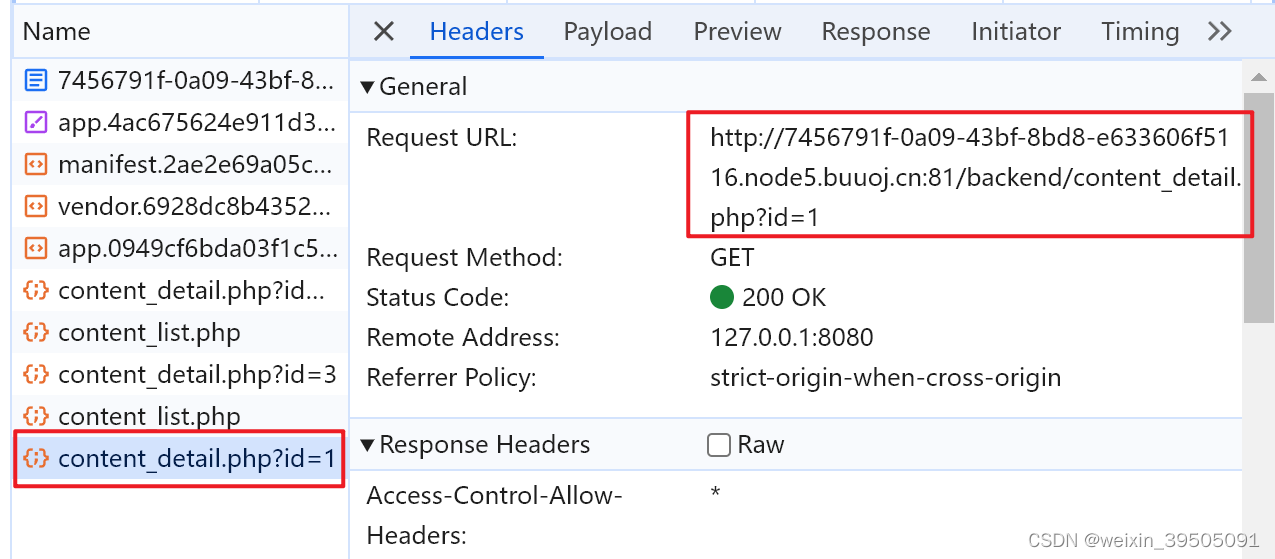The height and width of the screenshot is (559, 1275).
Task: Click the GET request method value
Action: coord(732,258)
